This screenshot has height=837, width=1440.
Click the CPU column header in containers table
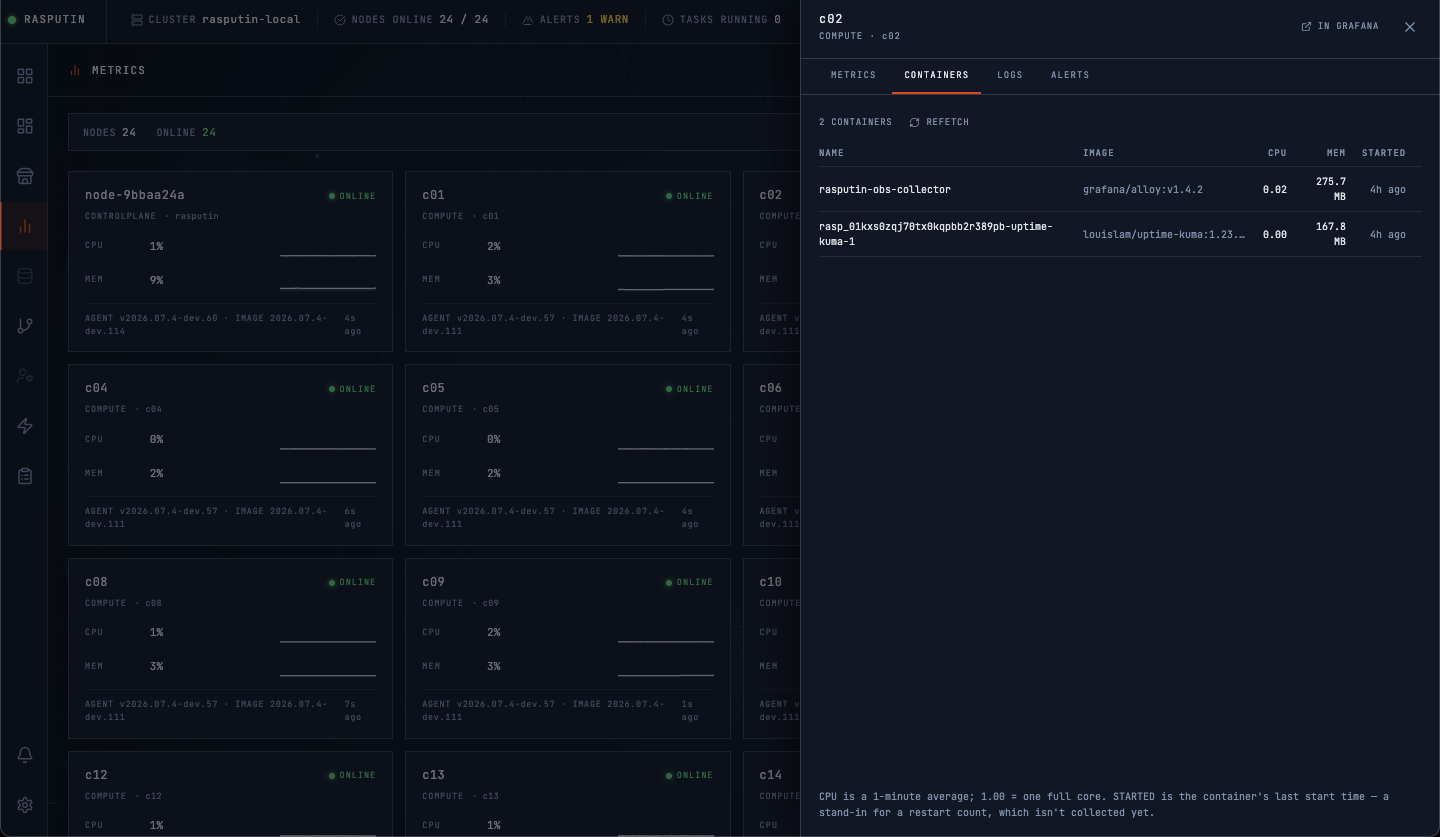[1277, 153]
